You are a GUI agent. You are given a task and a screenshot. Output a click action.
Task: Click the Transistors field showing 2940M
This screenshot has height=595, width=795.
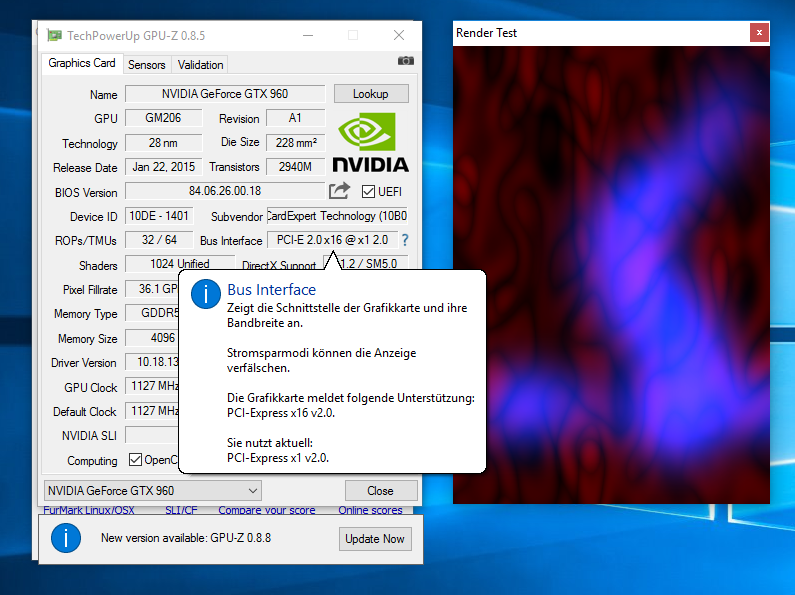click(295, 167)
